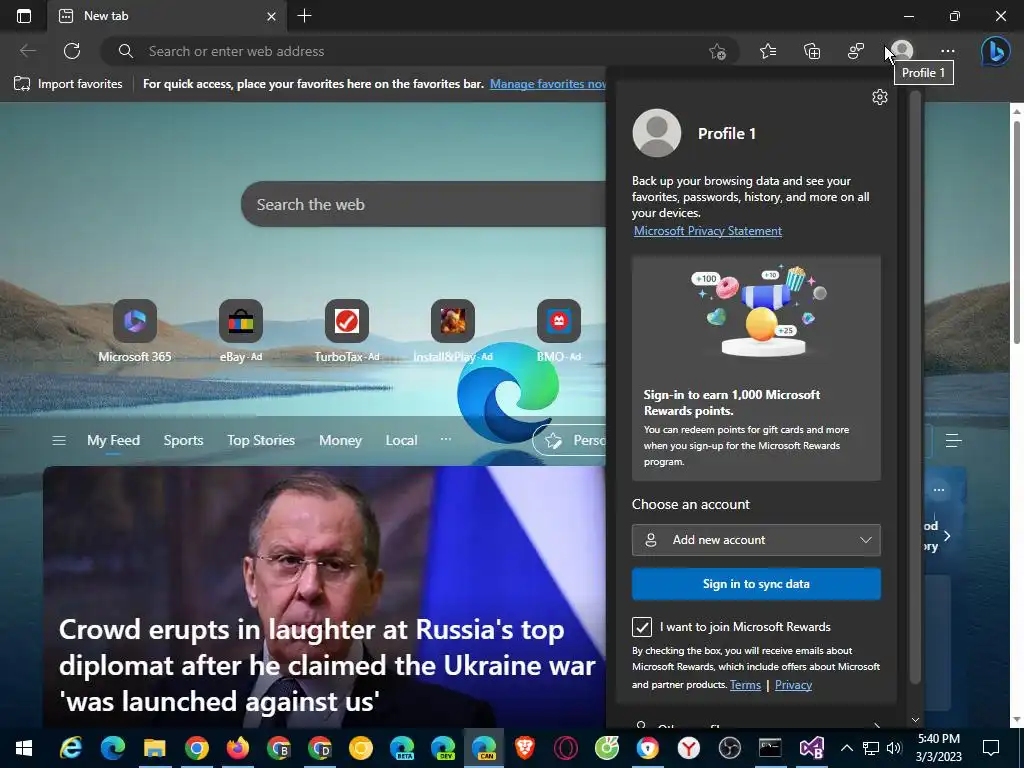1024x768 pixels.
Task: Close the New tab tab
Action: [x=271, y=16]
